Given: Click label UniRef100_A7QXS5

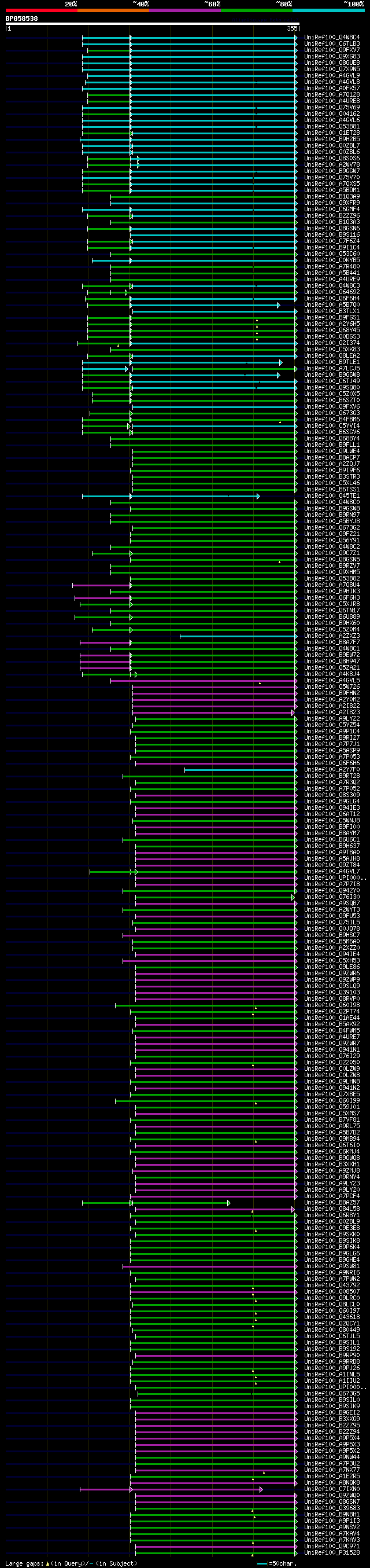Looking at the screenshot, I should coord(332,184).
